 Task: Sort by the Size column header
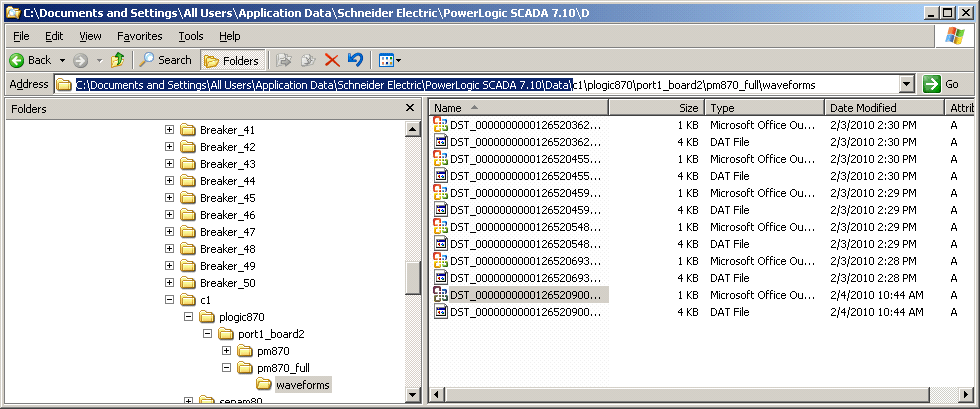pos(656,108)
